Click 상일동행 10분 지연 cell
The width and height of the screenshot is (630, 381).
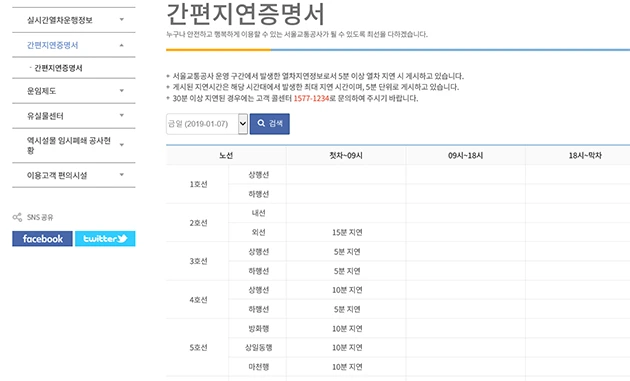tap(347, 348)
